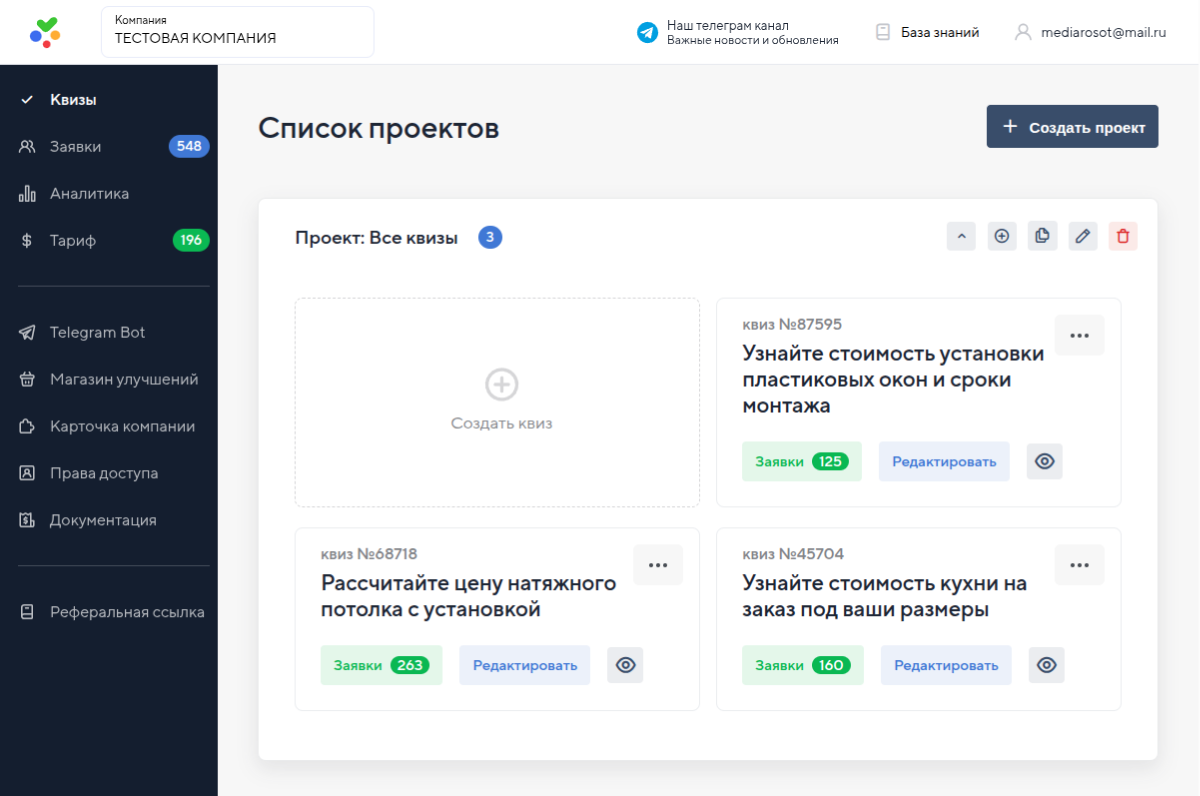The height and width of the screenshot is (796, 1200).
Task: Open the three-dot menu for quiz №45704
Action: (1079, 564)
